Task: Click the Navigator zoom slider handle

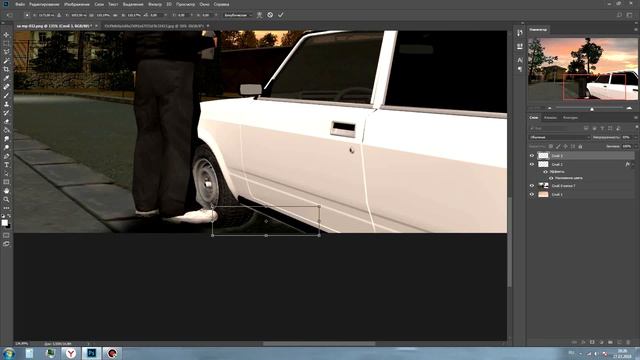Action: (x=591, y=109)
